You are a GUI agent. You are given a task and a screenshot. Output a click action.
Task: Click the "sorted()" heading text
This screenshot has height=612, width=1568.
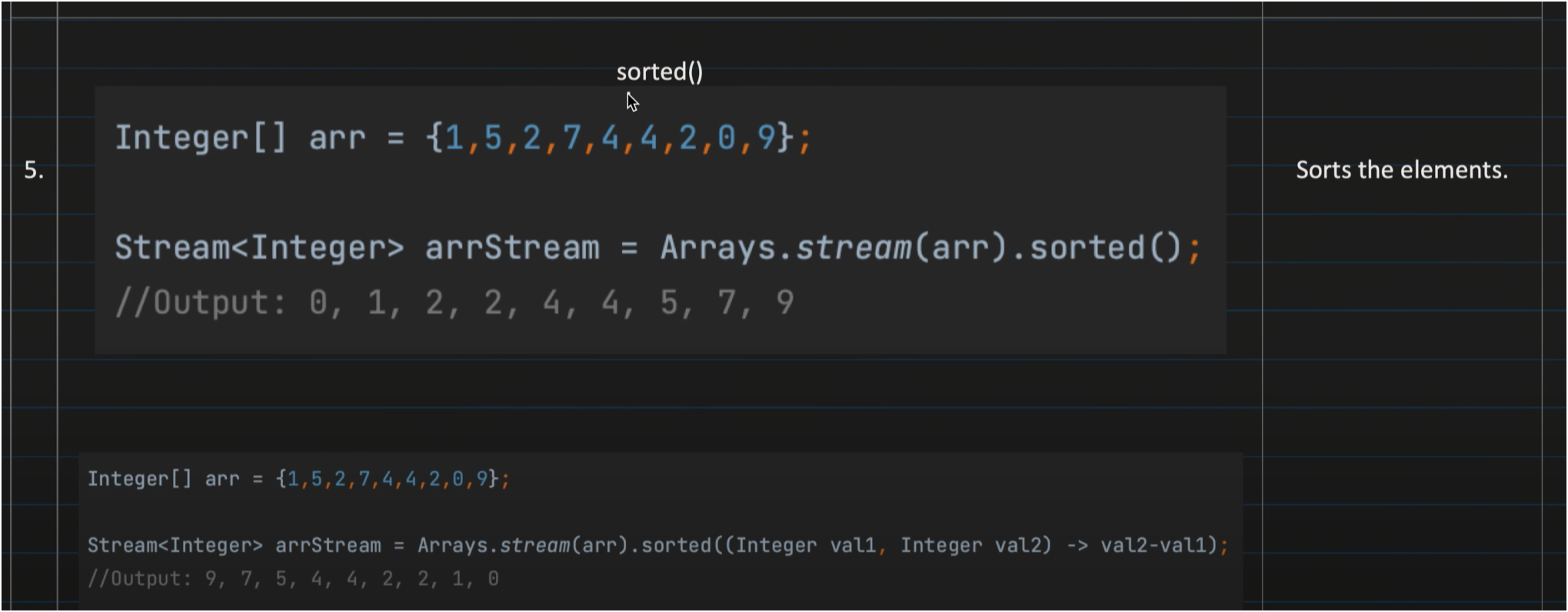click(659, 72)
